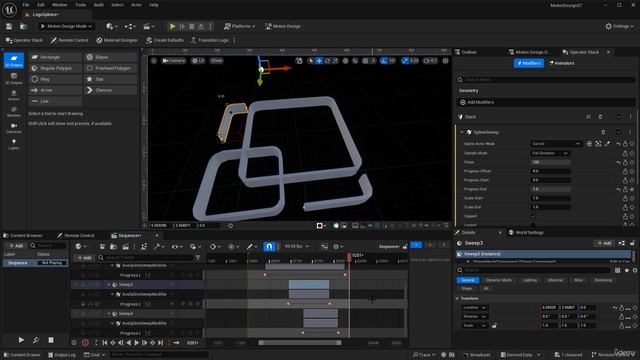The height and width of the screenshot is (360, 640).
Task: Click Add track button in sequencer
Action: coord(84,258)
